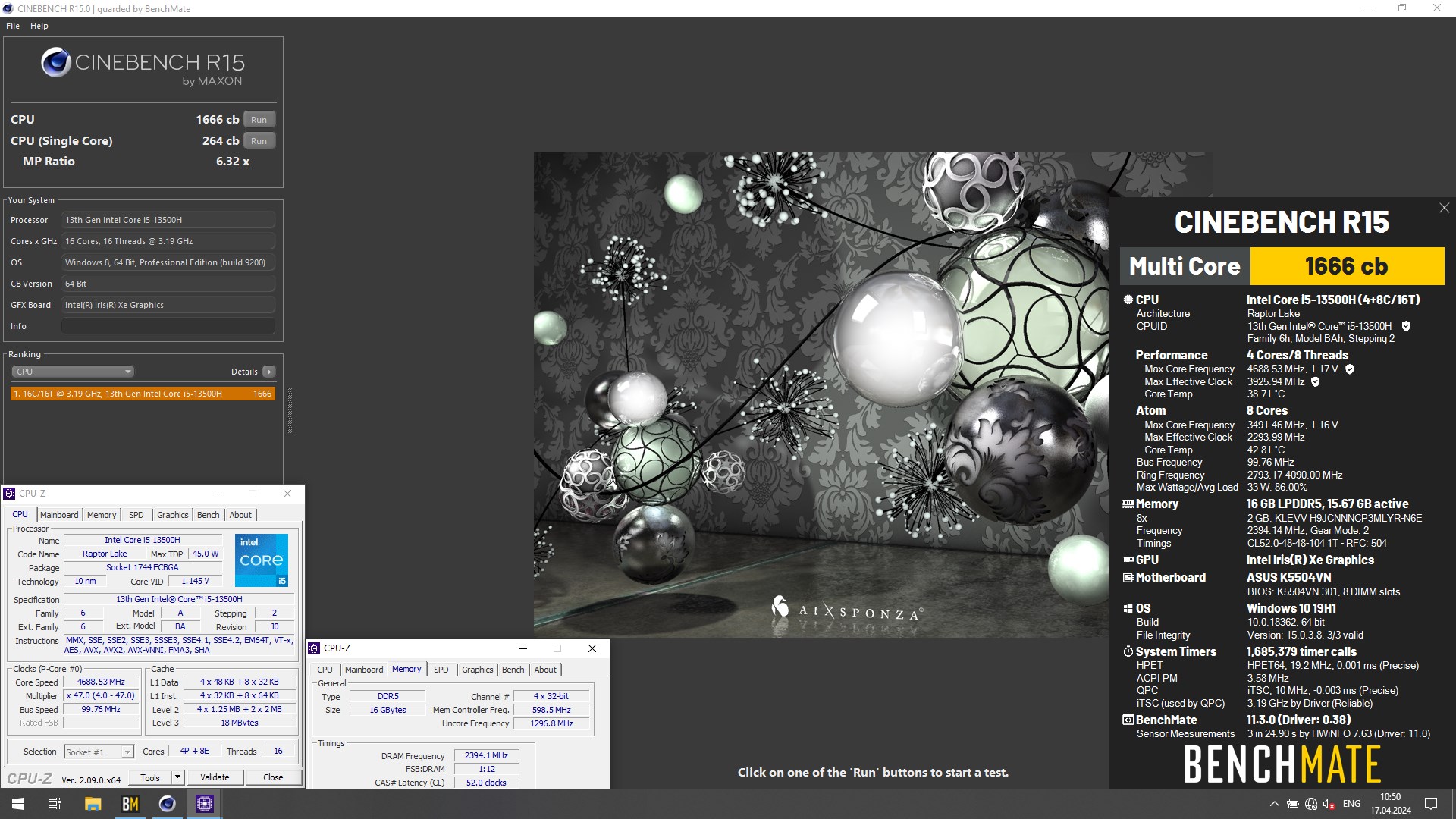This screenshot has height=819, width=1456.
Task: Click the GPU icon in BenchMate panel
Action: [1128, 560]
